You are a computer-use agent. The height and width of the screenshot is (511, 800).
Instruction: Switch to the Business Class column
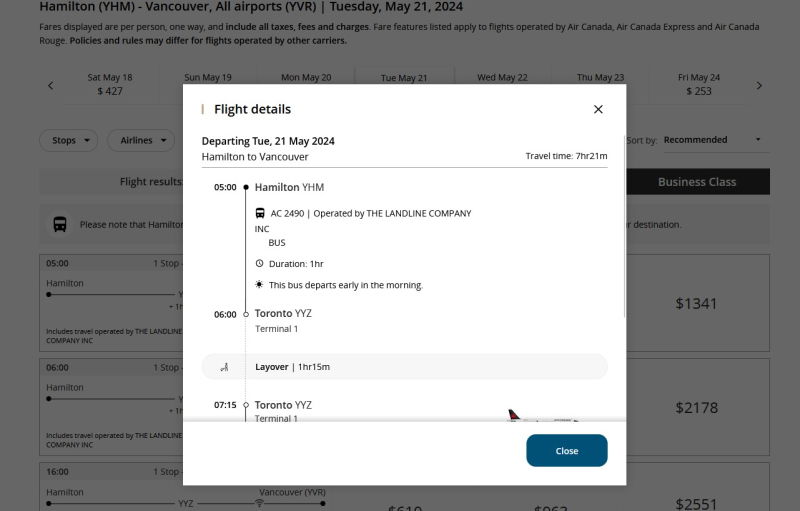click(697, 182)
